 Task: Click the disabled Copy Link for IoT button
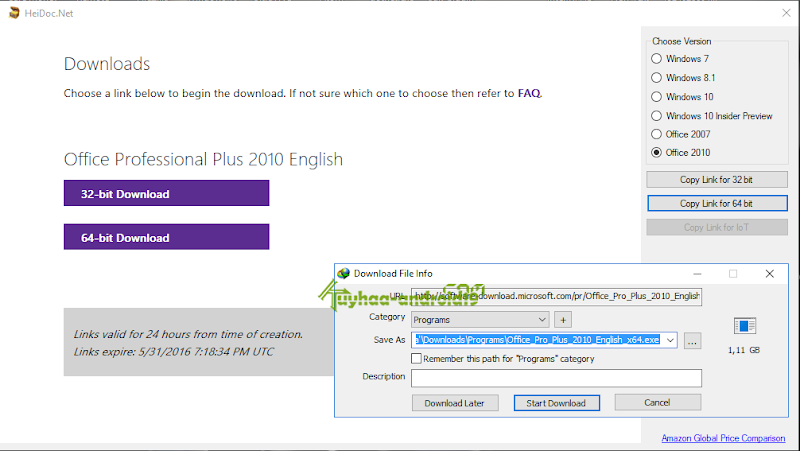717,227
